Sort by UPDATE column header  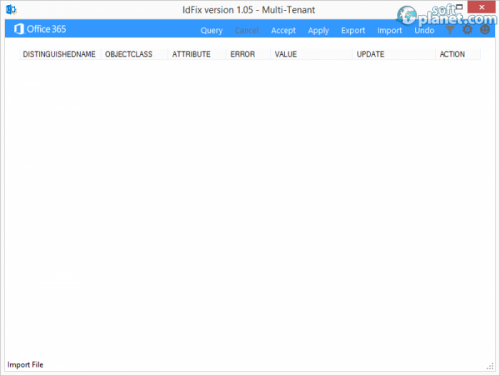pyautogui.click(x=394, y=54)
